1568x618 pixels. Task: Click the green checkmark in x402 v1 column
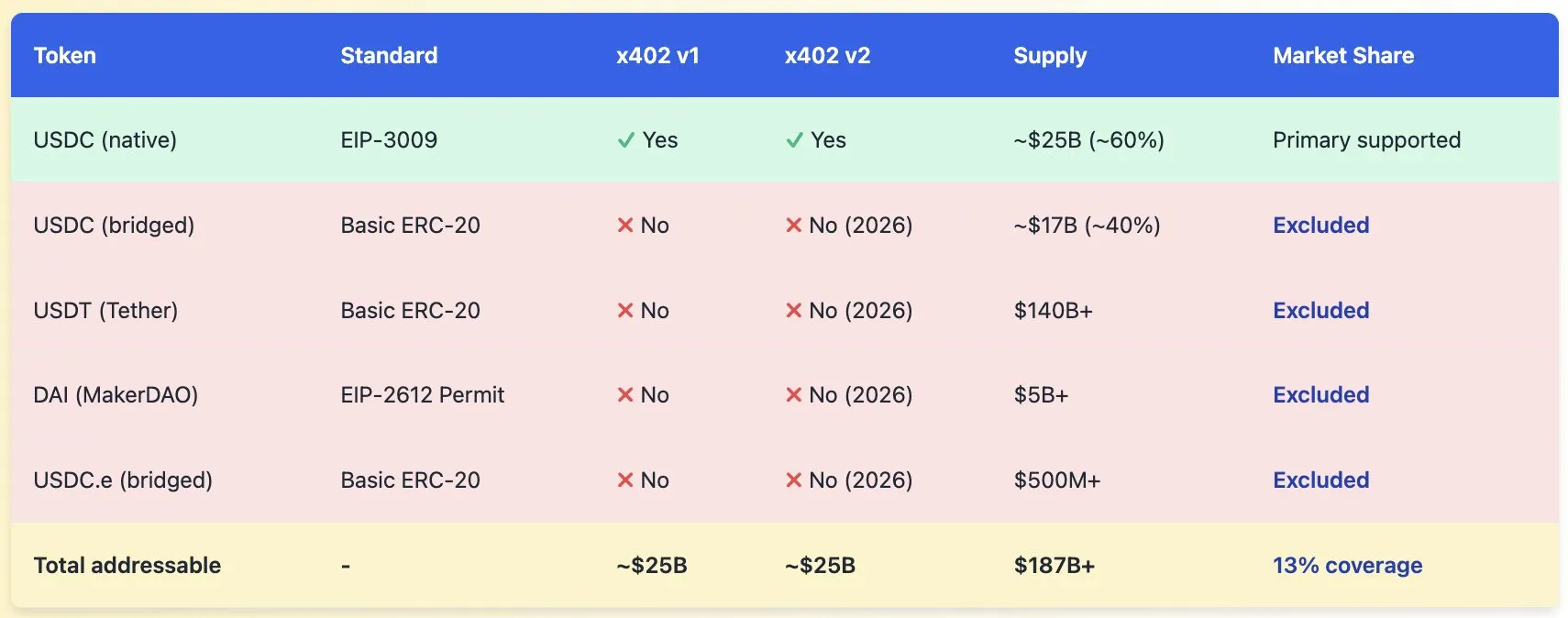(626, 140)
